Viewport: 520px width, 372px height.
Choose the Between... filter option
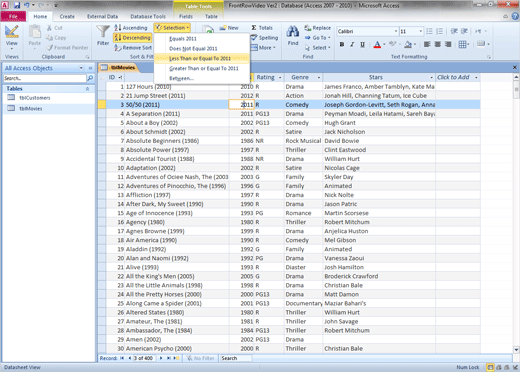point(202,78)
